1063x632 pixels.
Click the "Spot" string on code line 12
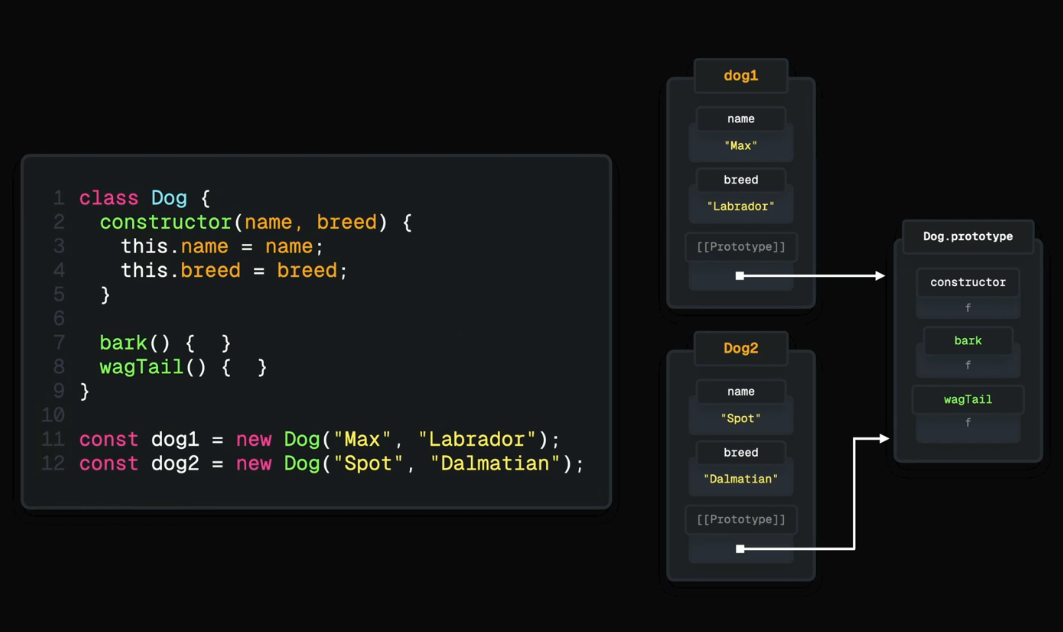click(x=368, y=464)
